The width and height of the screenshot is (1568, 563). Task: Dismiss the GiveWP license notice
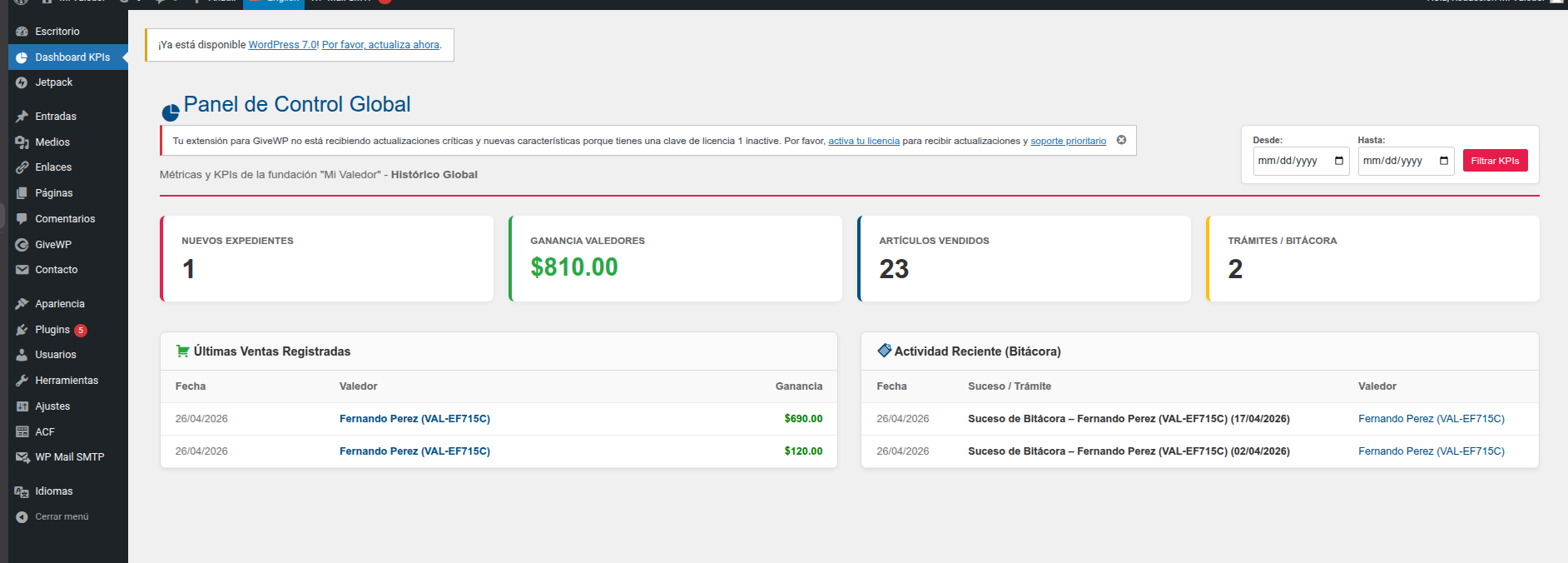pyautogui.click(x=1121, y=140)
